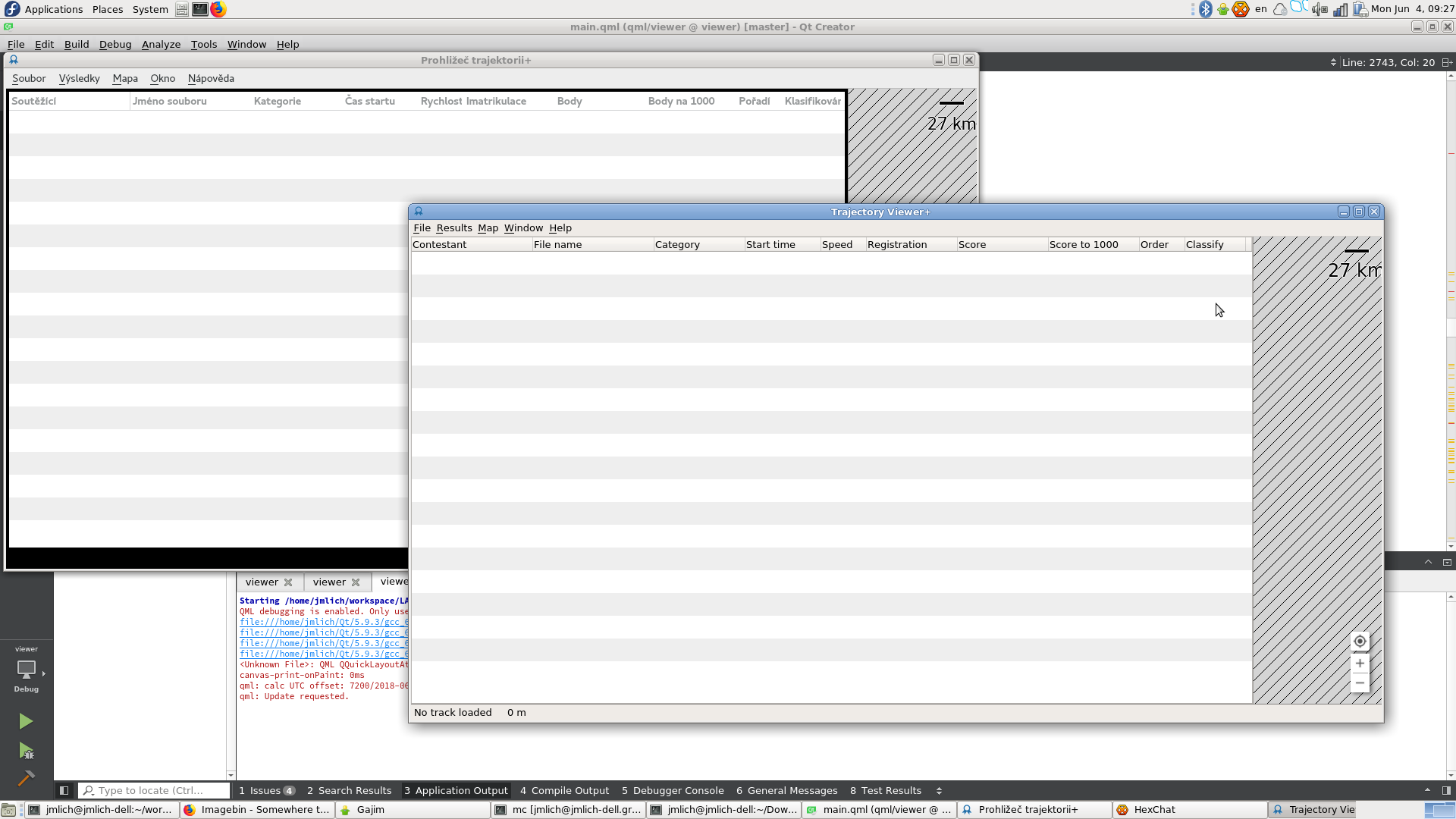1456x819 pixels.
Task: Click the locator search field
Action: tap(155, 790)
